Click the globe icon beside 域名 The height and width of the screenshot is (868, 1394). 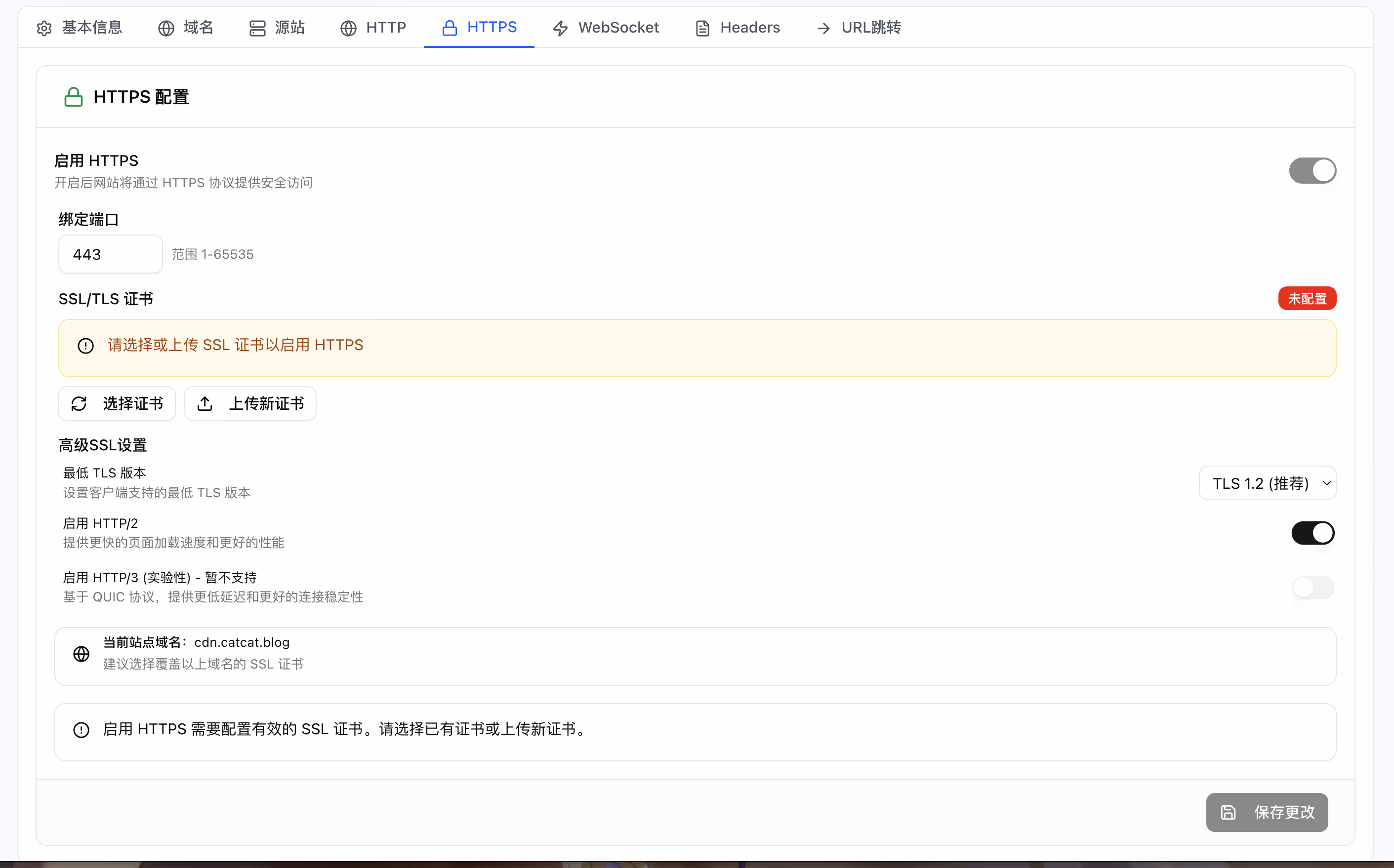(166, 28)
